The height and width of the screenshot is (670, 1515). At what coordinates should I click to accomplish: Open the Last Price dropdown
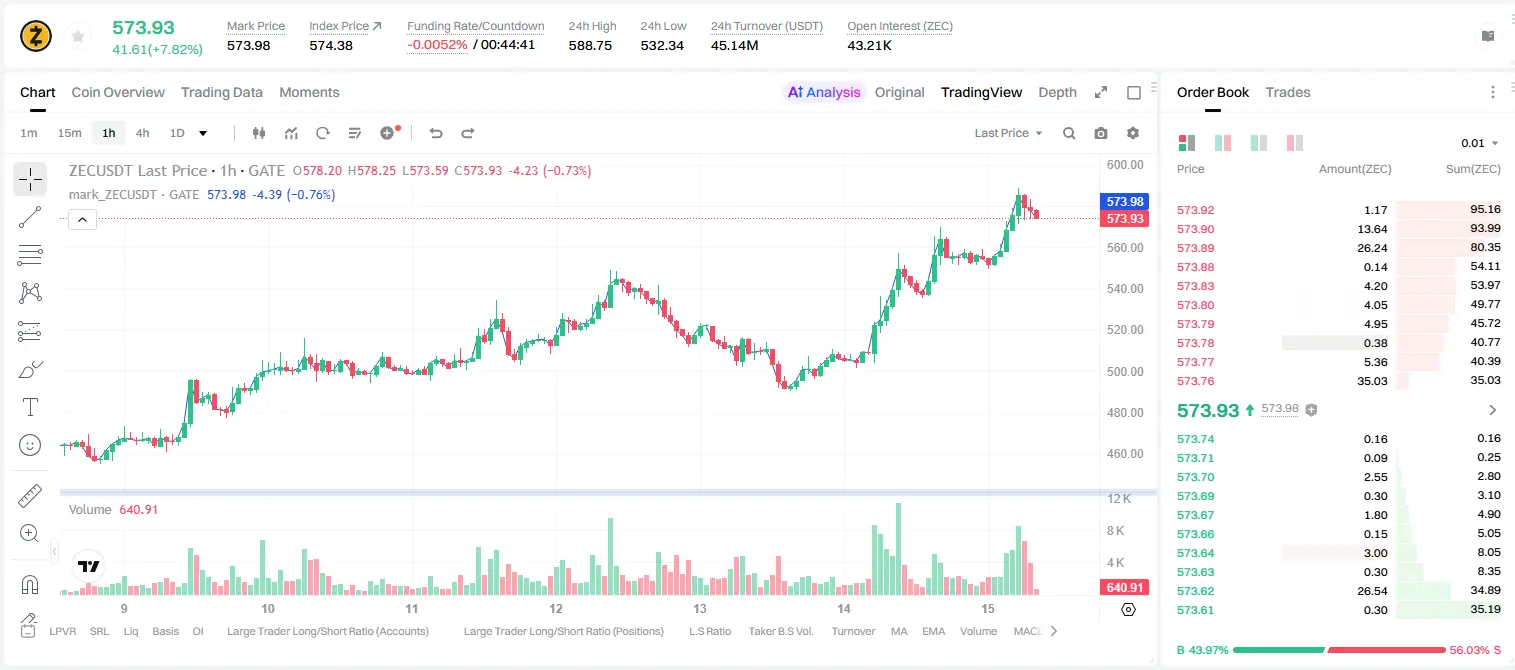point(1008,133)
